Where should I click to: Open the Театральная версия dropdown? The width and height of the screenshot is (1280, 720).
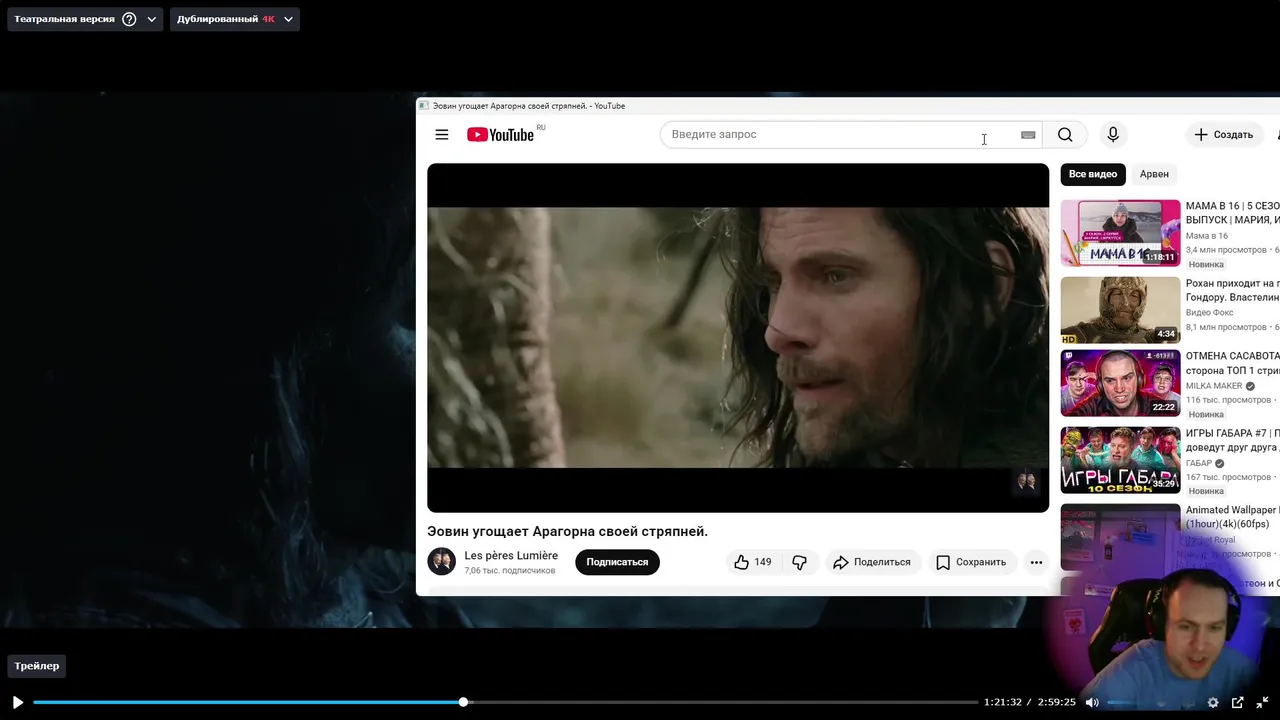click(x=85, y=19)
